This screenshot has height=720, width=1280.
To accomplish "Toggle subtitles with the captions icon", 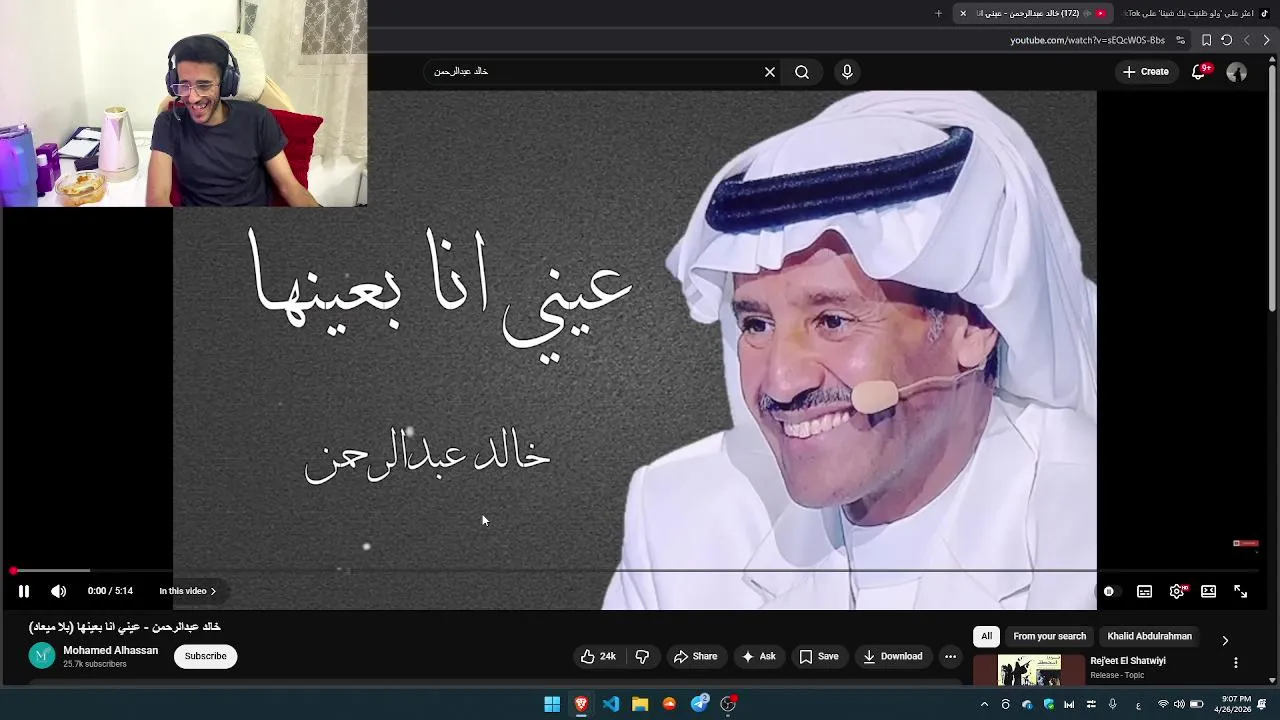I will click(x=1144, y=591).
